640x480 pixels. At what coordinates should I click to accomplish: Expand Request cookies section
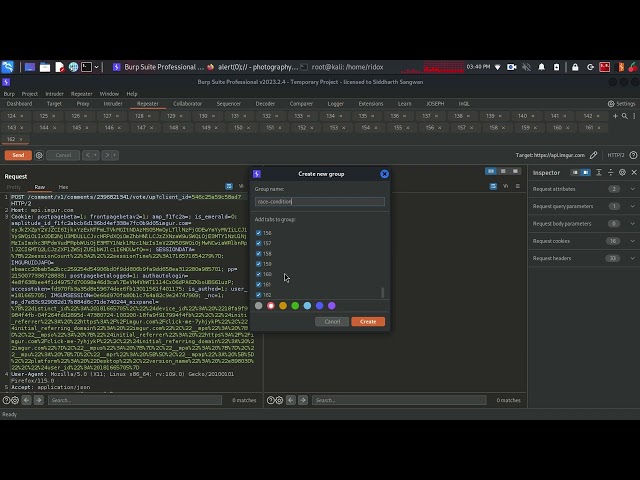coord(631,241)
